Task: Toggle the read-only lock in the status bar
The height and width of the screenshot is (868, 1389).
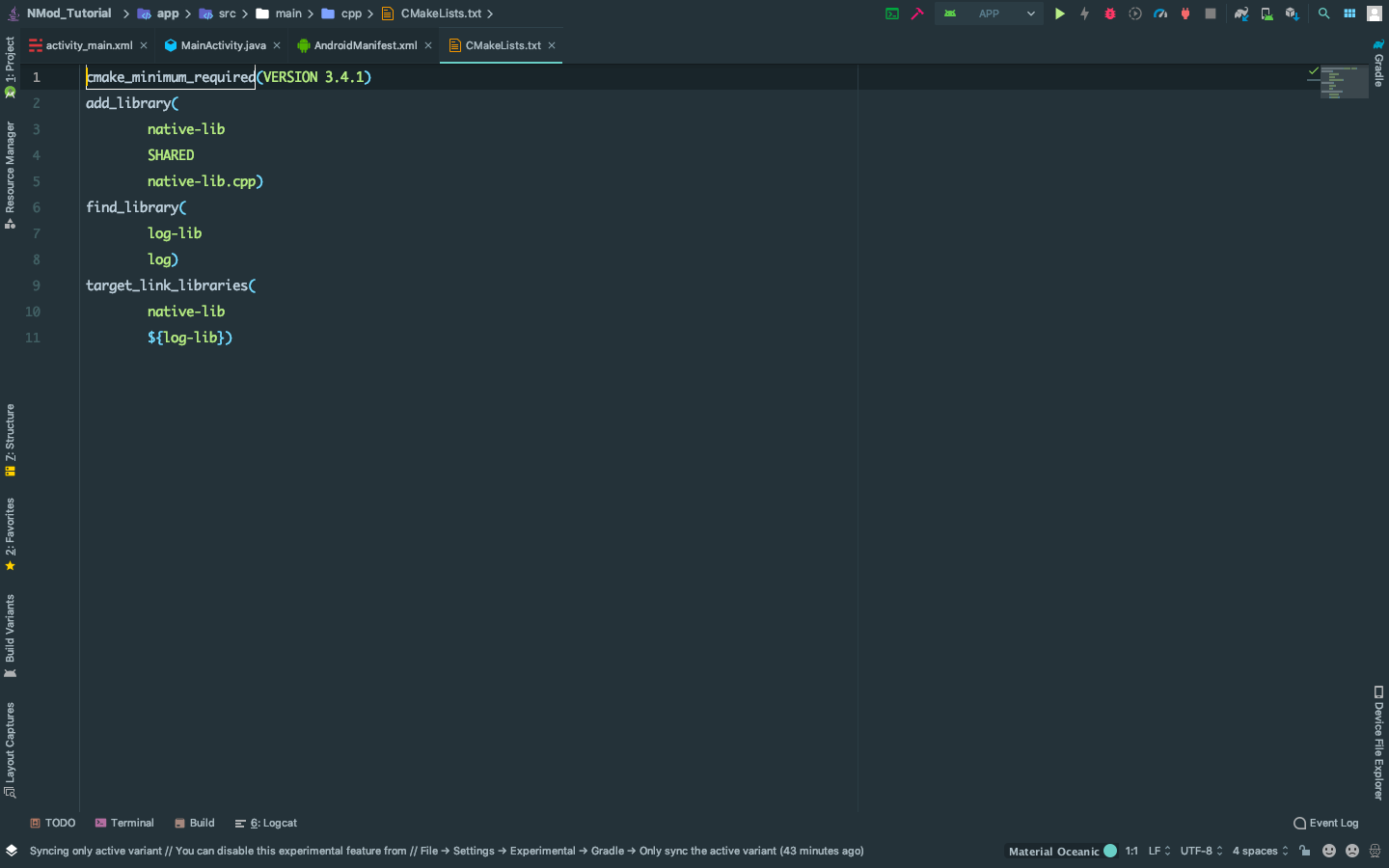Action: point(1305,851)
